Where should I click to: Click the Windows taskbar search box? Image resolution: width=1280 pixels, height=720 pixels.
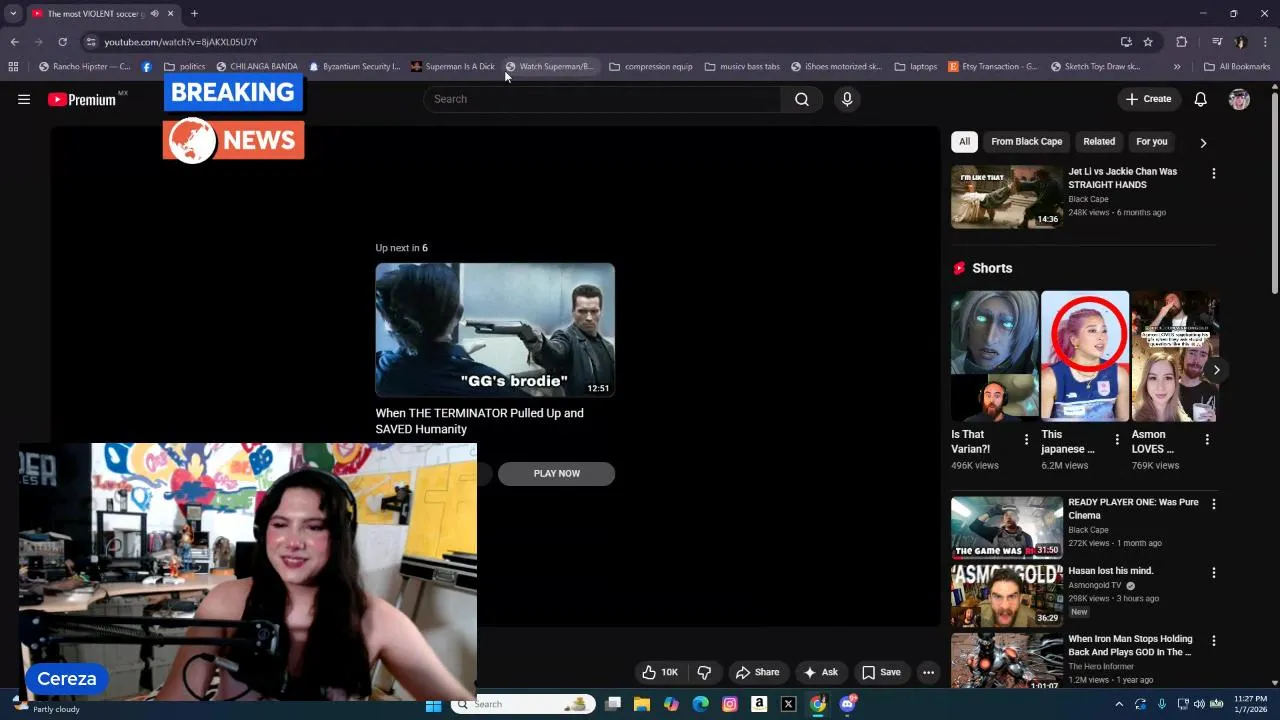click(522, 704)
